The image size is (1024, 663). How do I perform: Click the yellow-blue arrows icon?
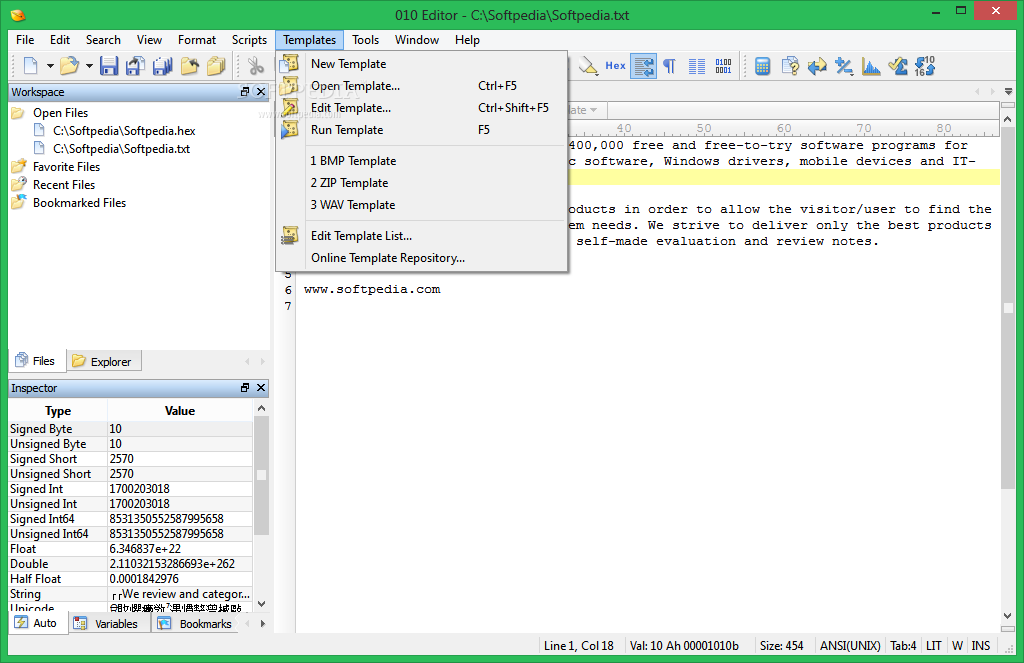point(817,65)
